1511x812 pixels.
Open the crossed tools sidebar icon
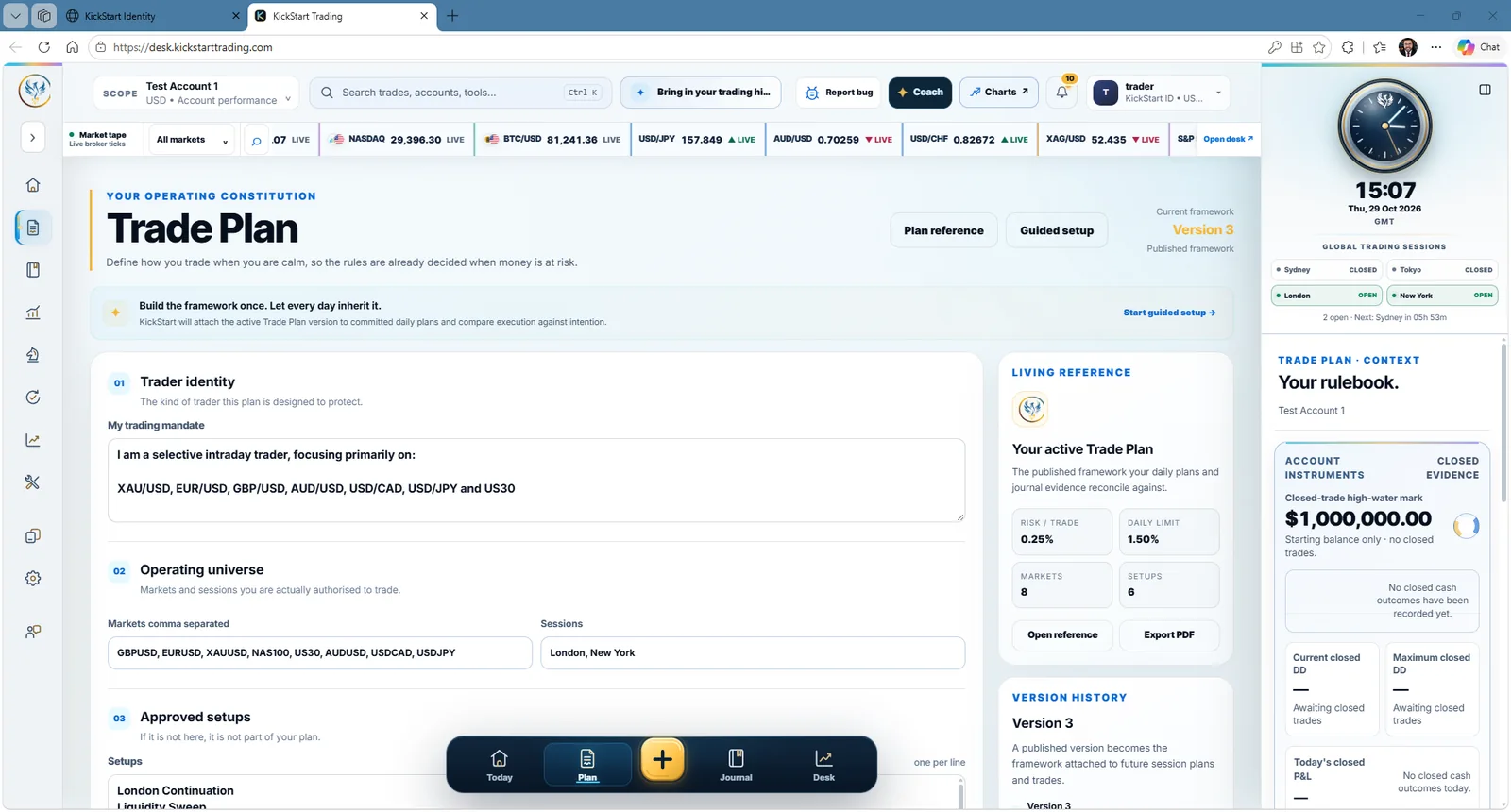tap(33, 482)
